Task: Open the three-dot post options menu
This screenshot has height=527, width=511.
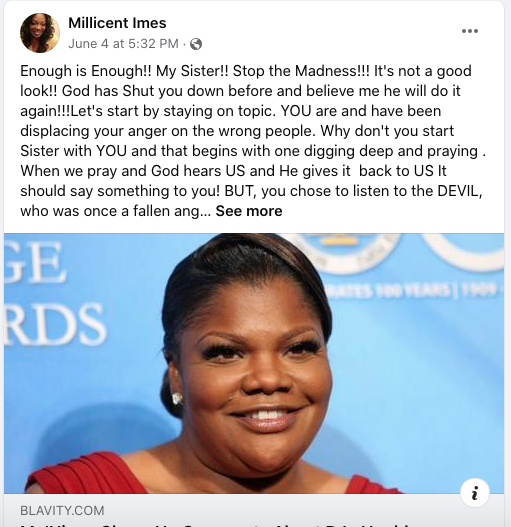Action: (470, 31)
